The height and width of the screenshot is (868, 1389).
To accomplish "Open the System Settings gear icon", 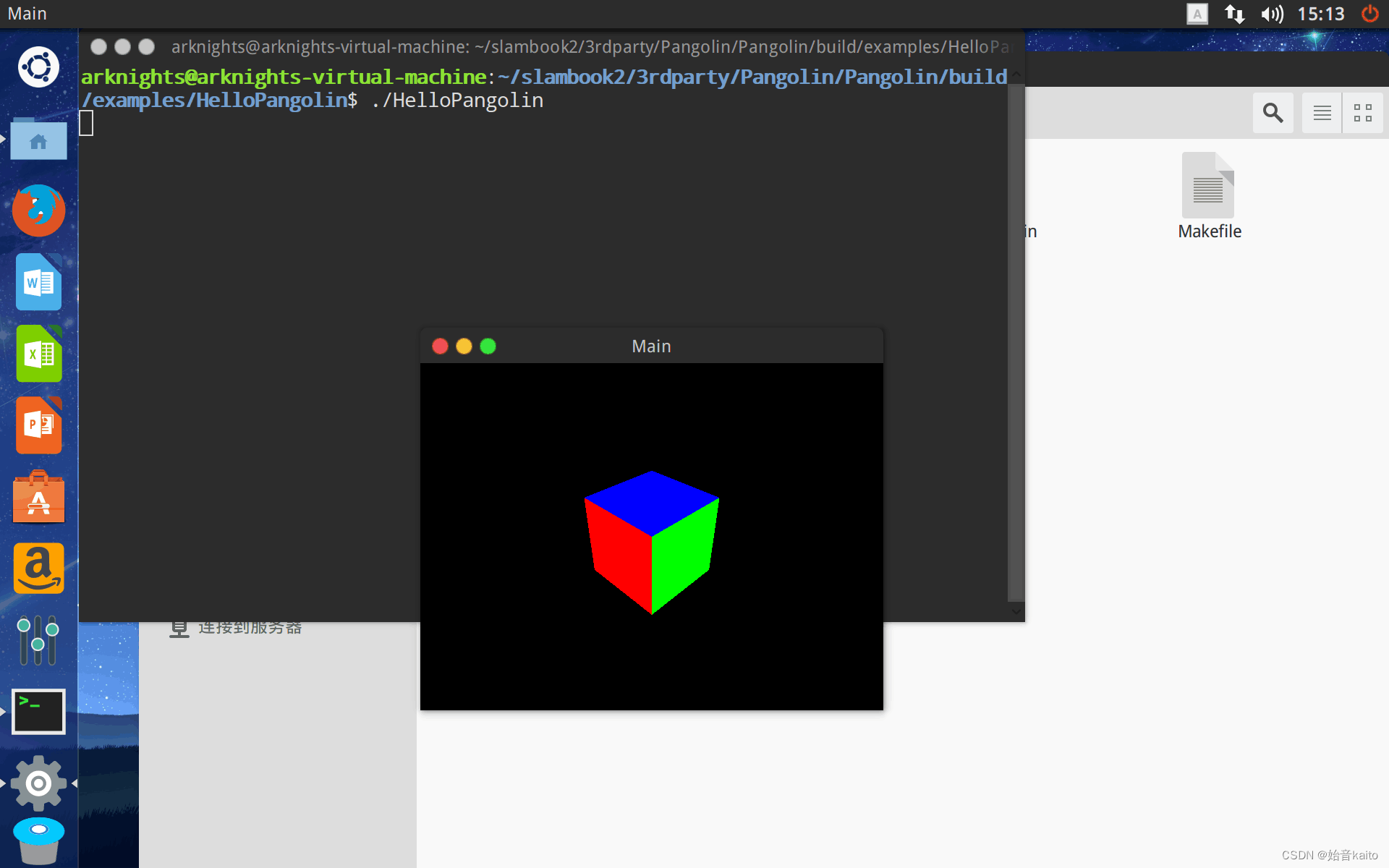I will (x=38, y=783).
